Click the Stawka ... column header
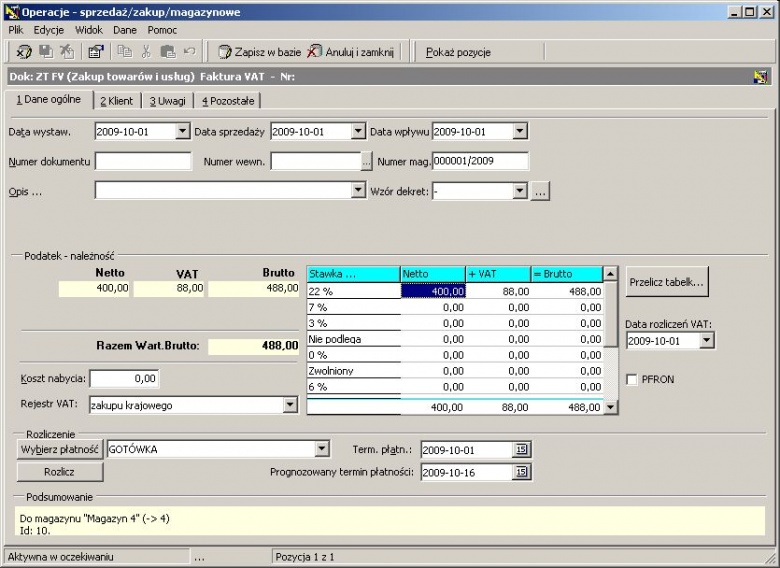 tap(354, 274)
